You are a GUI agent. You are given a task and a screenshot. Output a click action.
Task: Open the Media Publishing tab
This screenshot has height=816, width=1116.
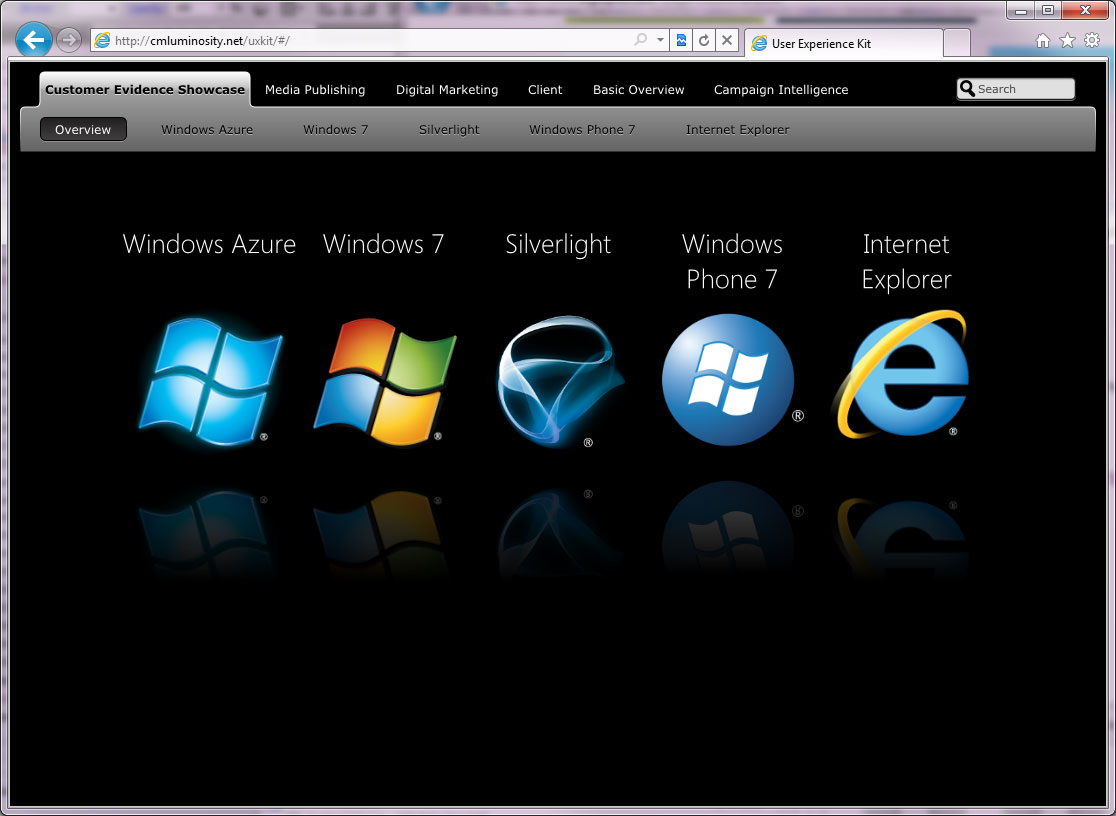pyautogui.click(x=315, y=90)
